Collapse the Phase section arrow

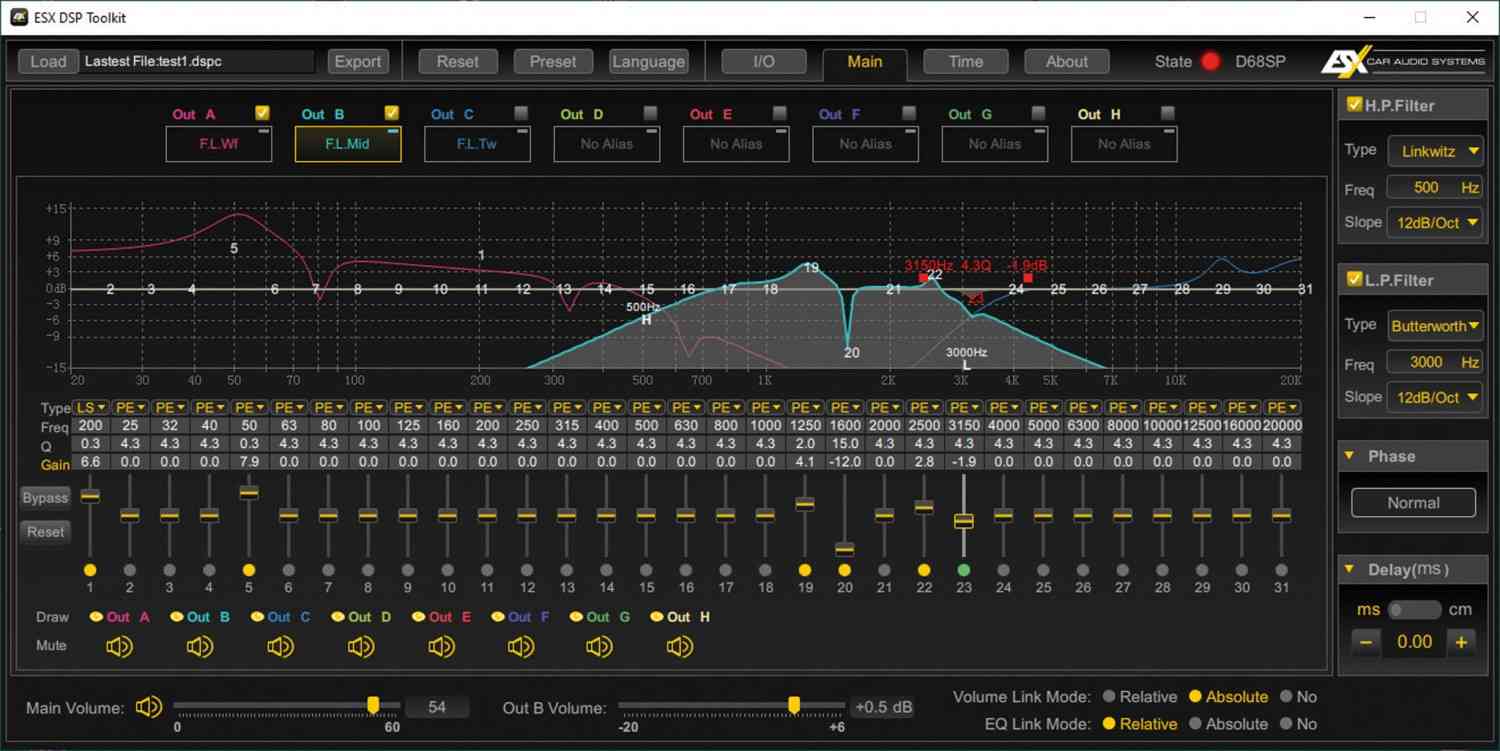[1349, 456]
